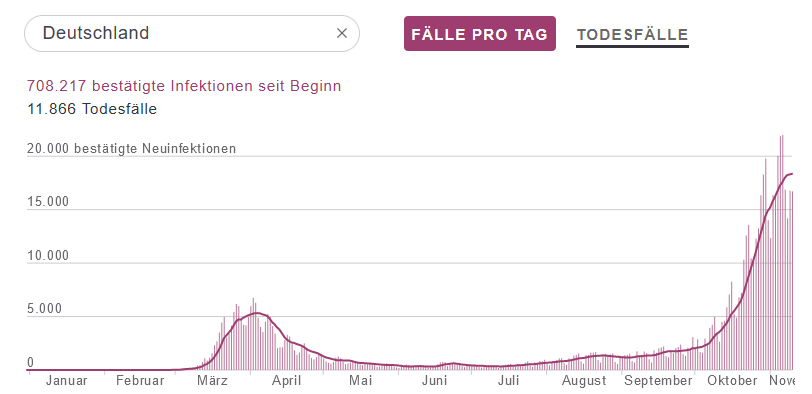Select the Mai label on the timeline
The width and height of the screenshot is (812, 394).
pos(360,381)
